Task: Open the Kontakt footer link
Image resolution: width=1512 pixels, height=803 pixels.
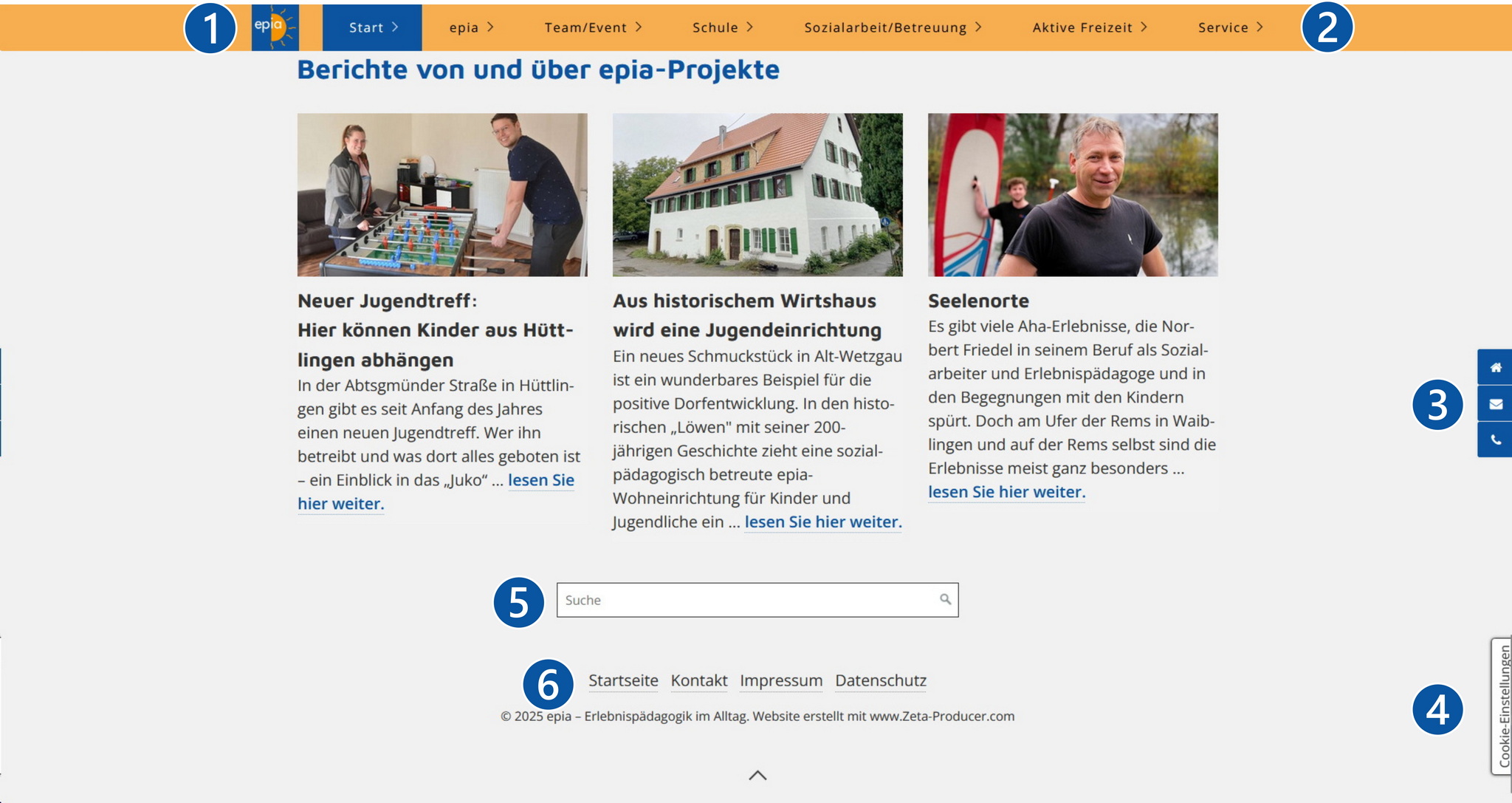Action: click(699, 680)
